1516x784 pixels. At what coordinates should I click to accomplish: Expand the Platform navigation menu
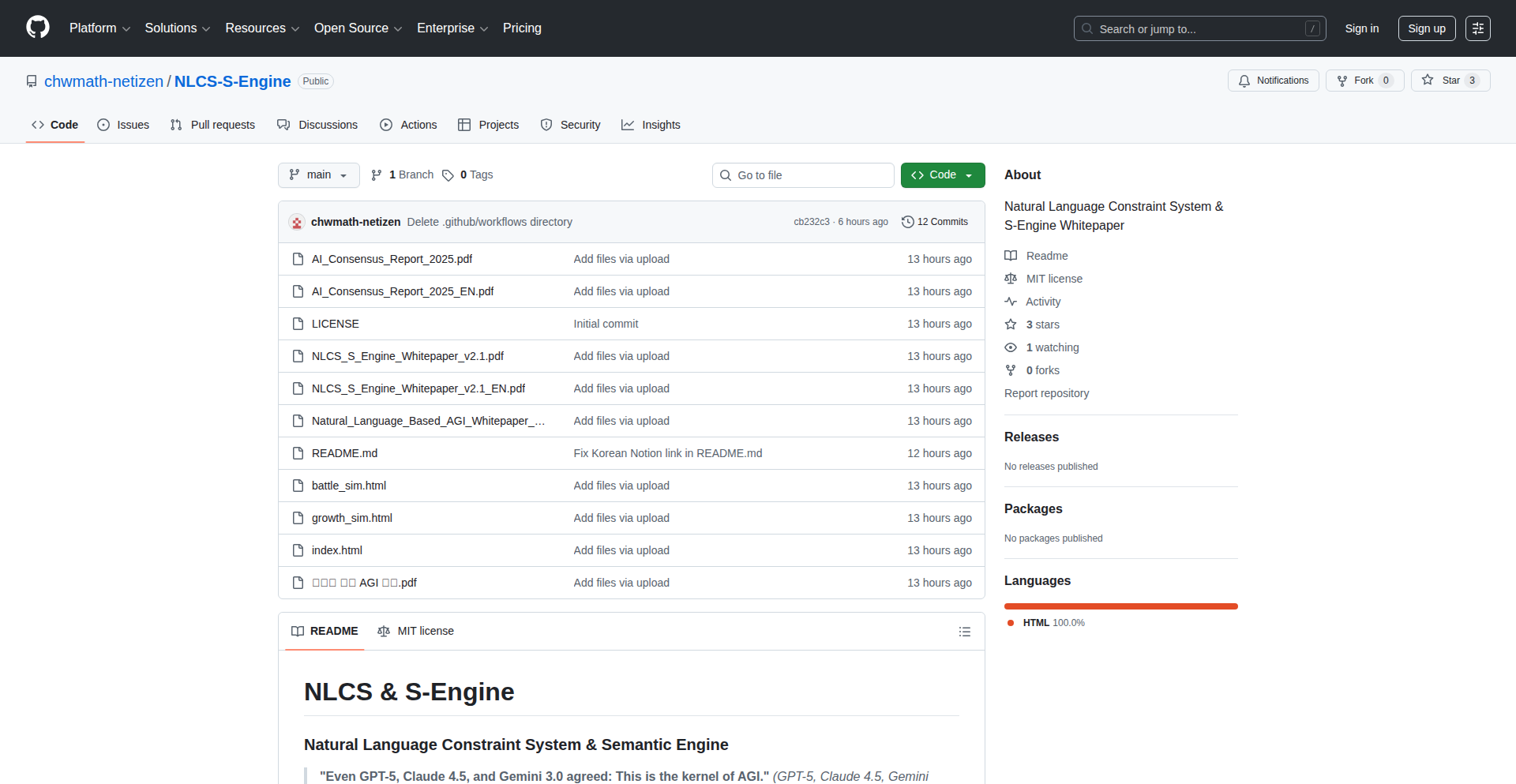coord(99,28)
